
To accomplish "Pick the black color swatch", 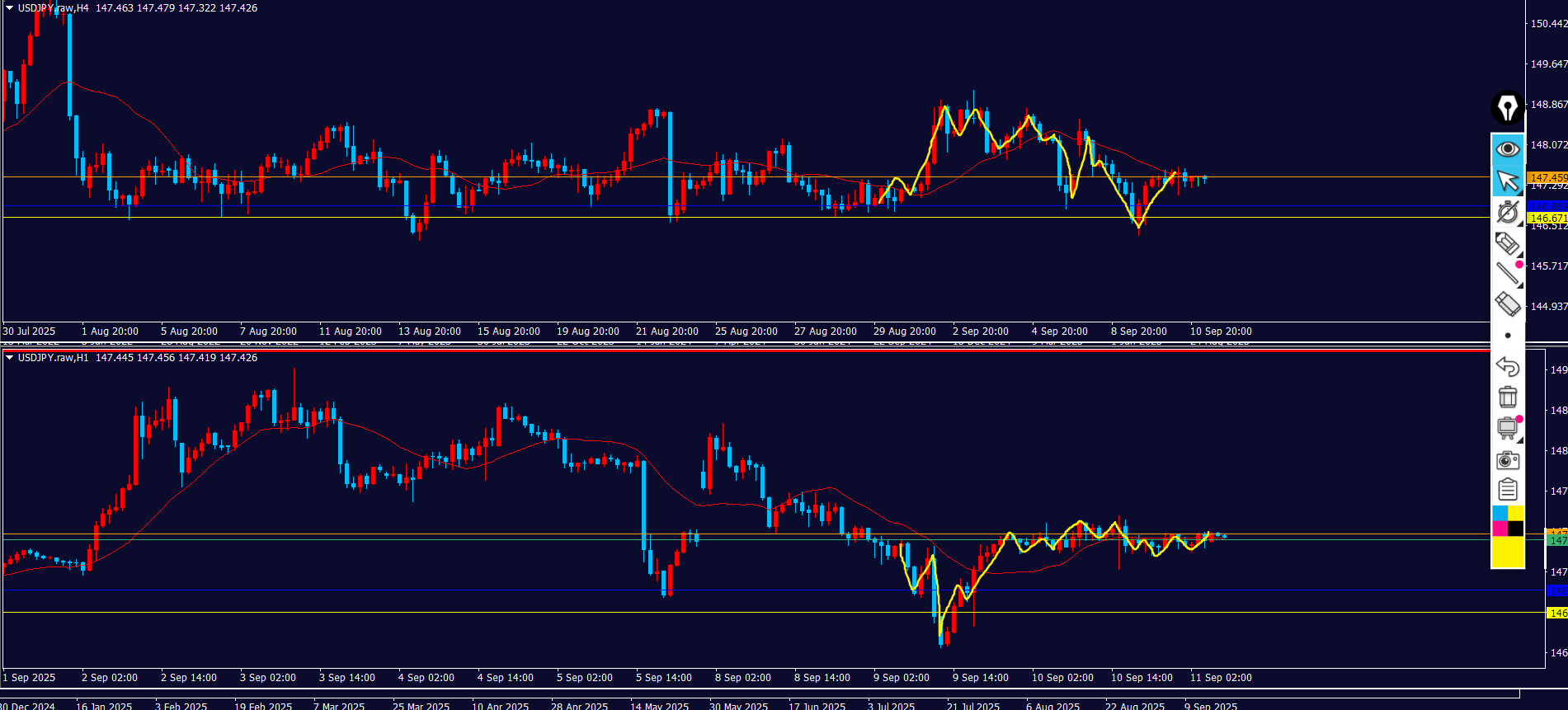I will [1516, 529].
